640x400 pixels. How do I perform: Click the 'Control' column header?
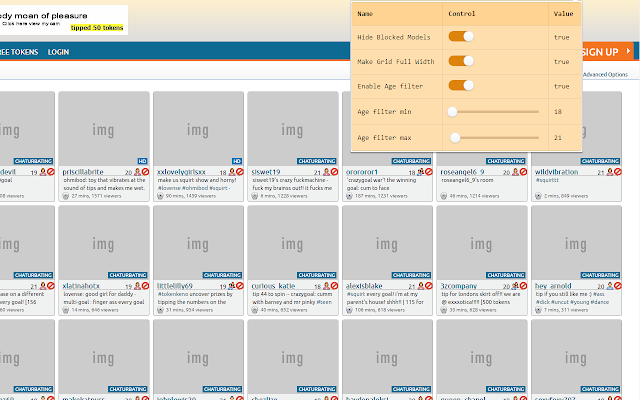coord(462,14)
